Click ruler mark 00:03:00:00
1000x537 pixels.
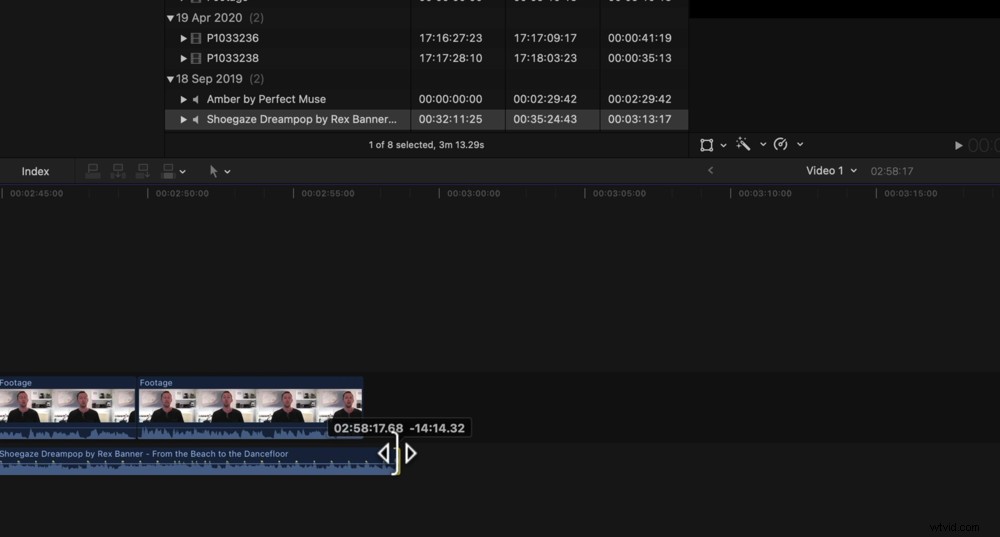pyautogui.click(x=473, y=193)
